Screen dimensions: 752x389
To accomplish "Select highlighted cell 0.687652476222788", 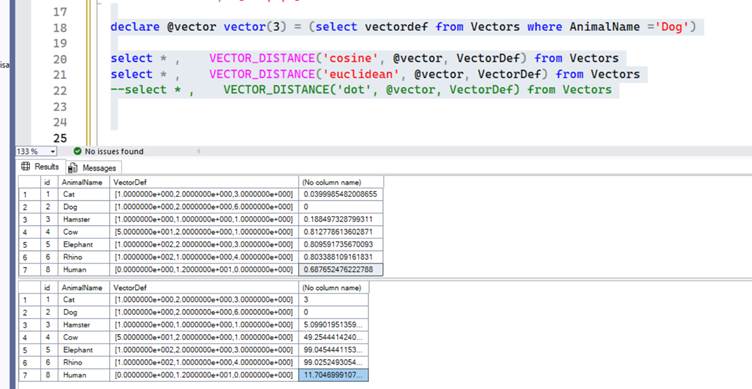I will (341, 270).
